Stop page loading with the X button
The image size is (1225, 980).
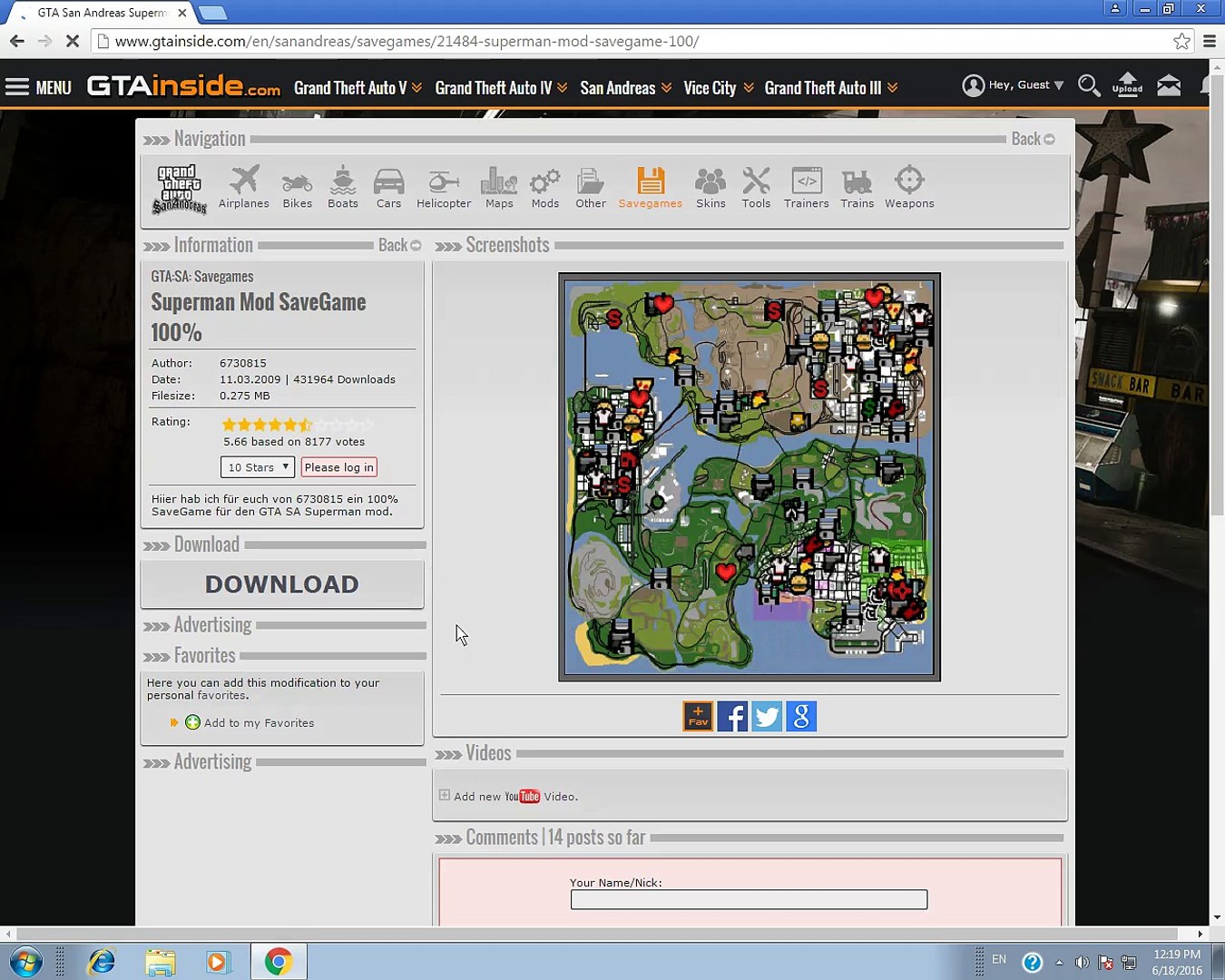click(x=73, y=41)
